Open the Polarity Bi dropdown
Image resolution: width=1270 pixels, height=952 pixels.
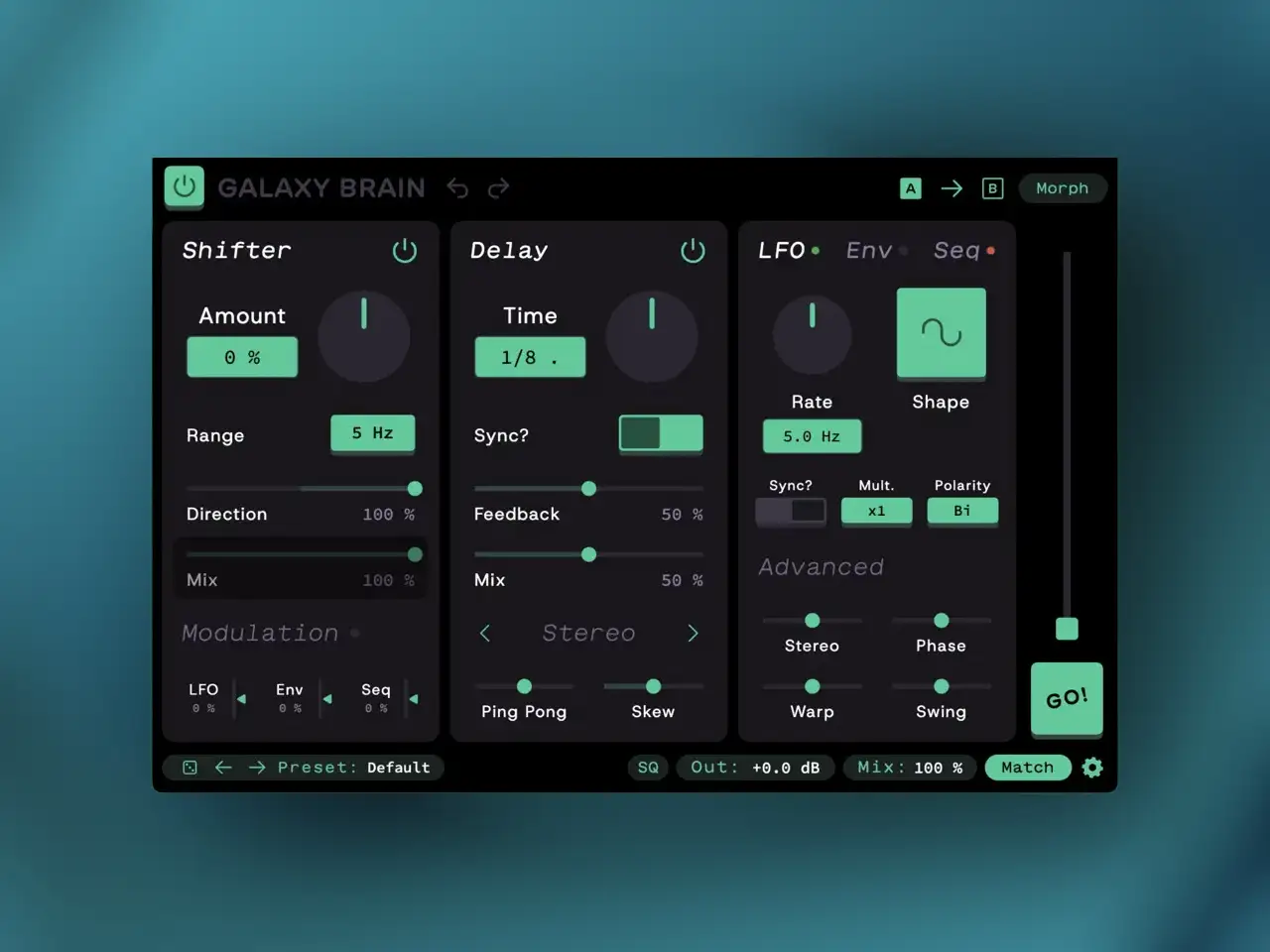pyautogui.click(x=962, y=511)
